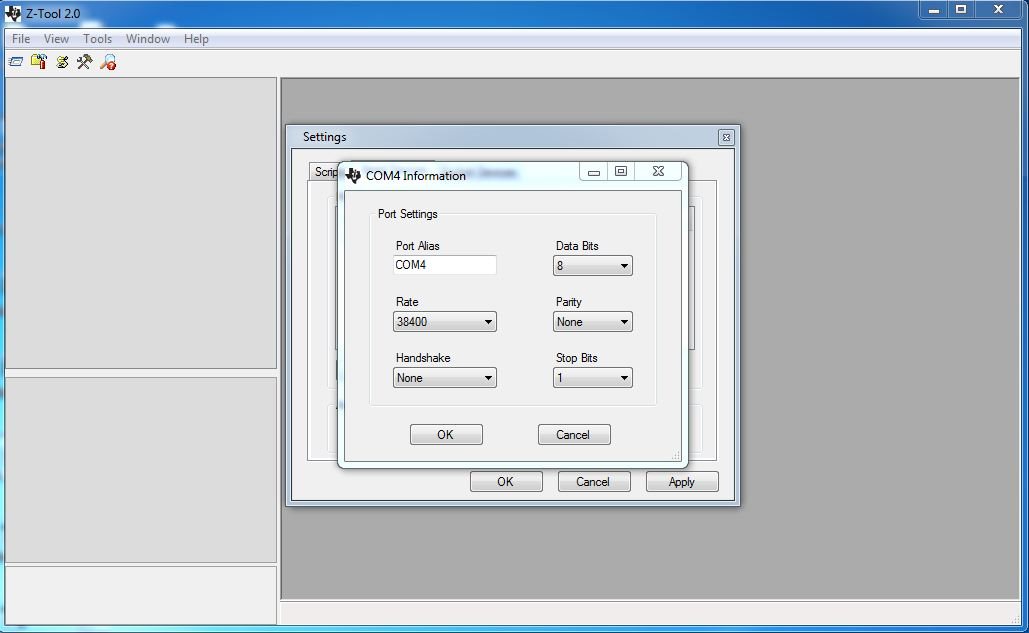Close the Settings window
Image resolution: width=1029 pixels, height=633 pixels.
coord(726,137)
